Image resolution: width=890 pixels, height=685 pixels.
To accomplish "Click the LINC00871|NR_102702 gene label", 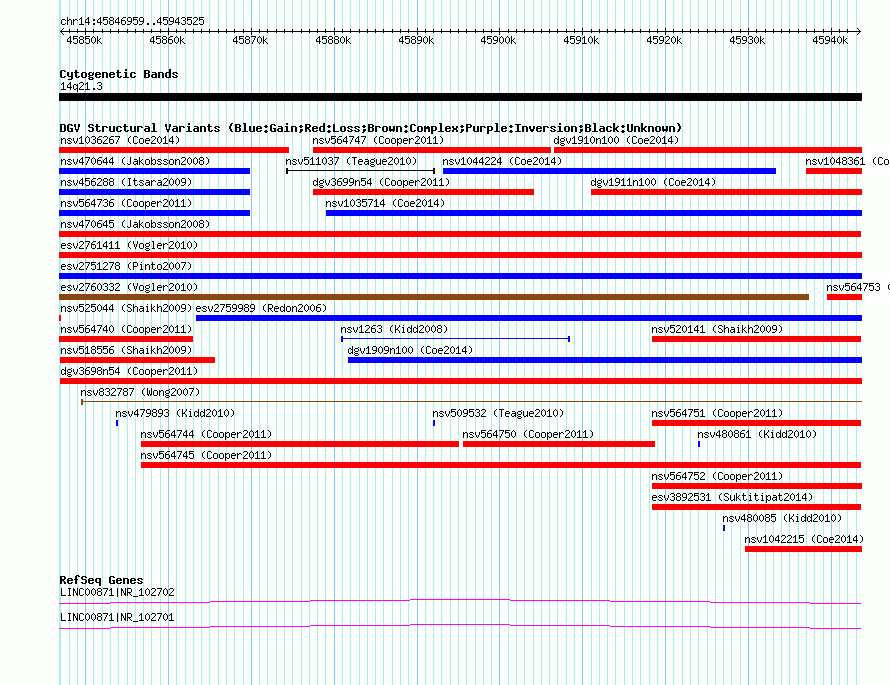I will [x=117, y=592].
